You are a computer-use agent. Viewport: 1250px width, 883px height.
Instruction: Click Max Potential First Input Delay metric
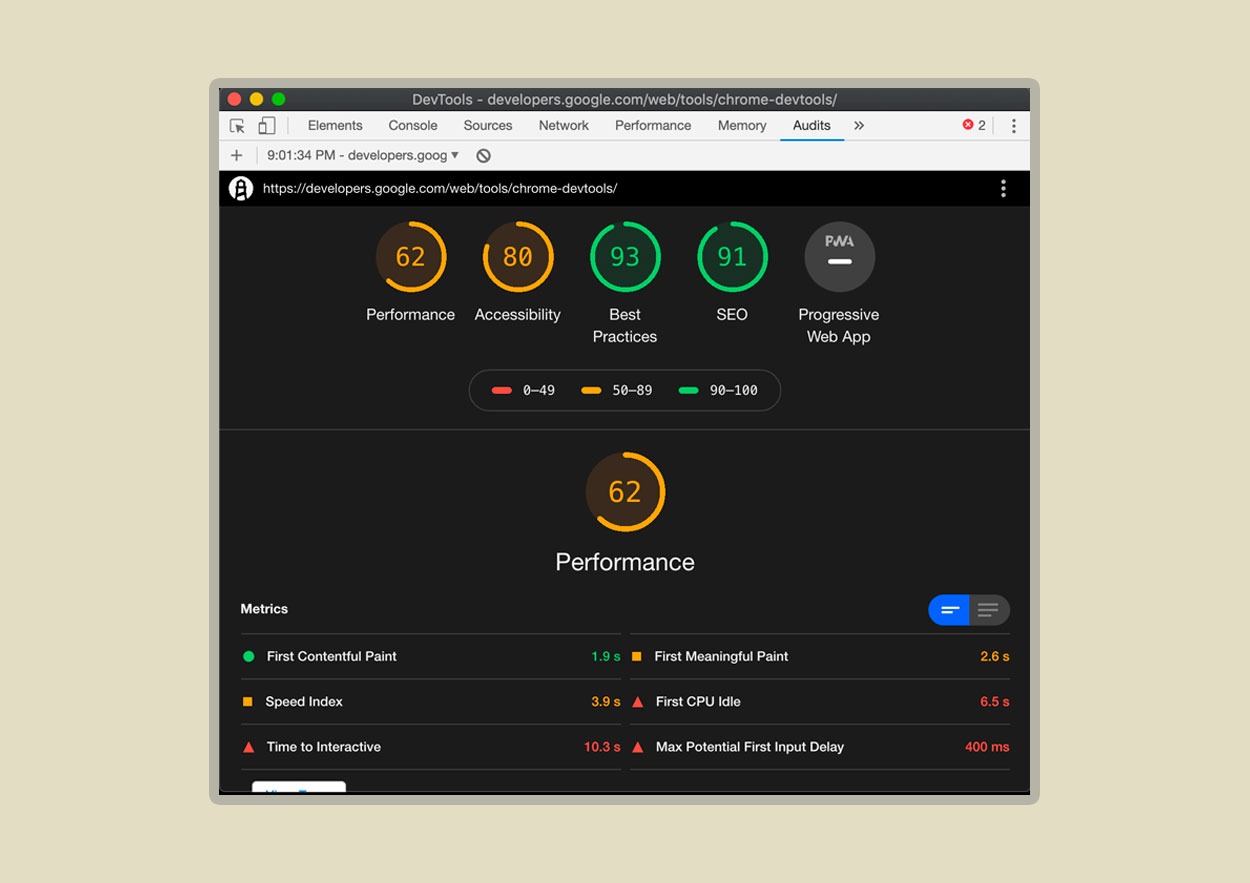[x=820, y=747]
